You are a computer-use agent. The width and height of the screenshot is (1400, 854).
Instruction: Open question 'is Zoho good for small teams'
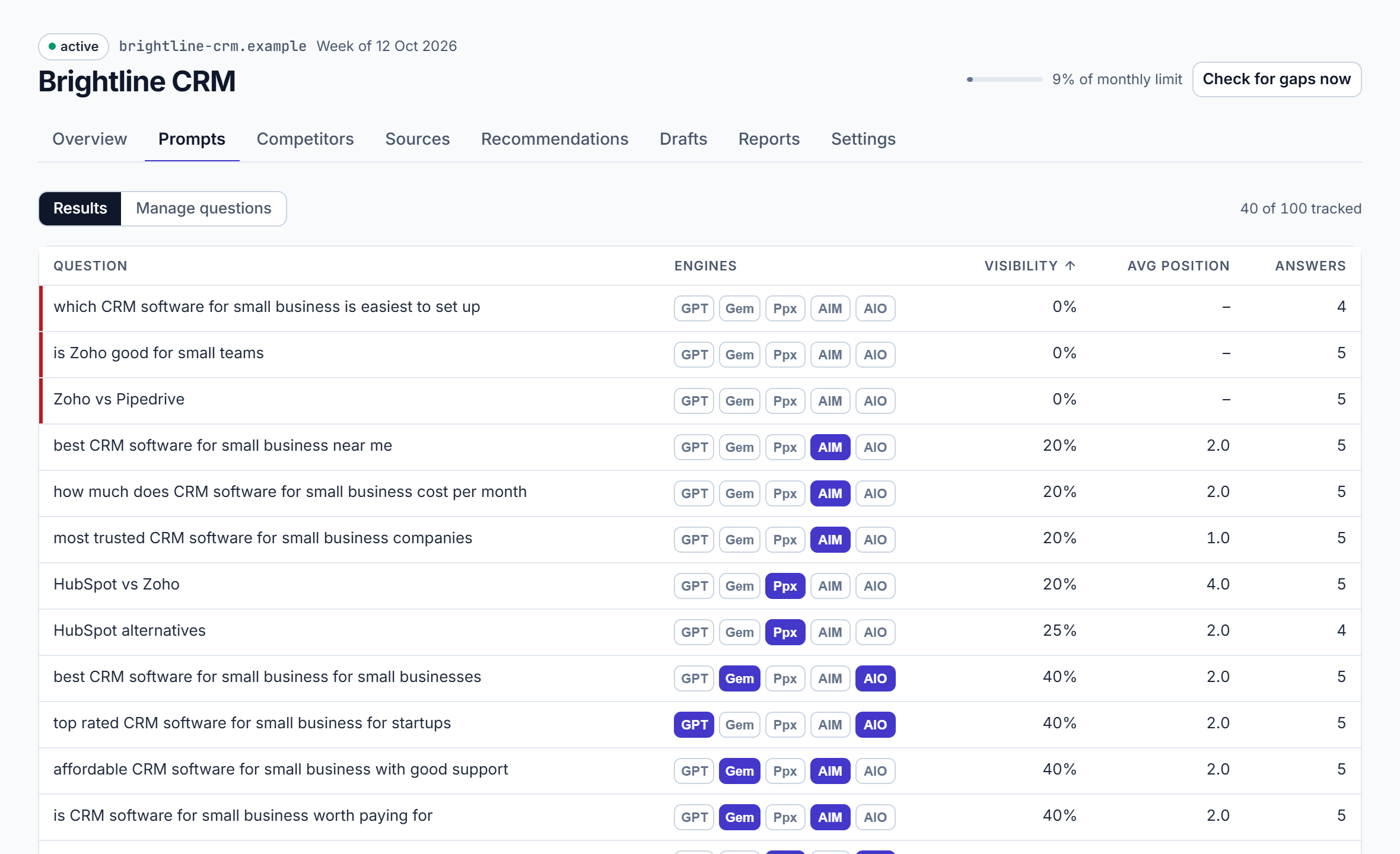click(158, 353)
